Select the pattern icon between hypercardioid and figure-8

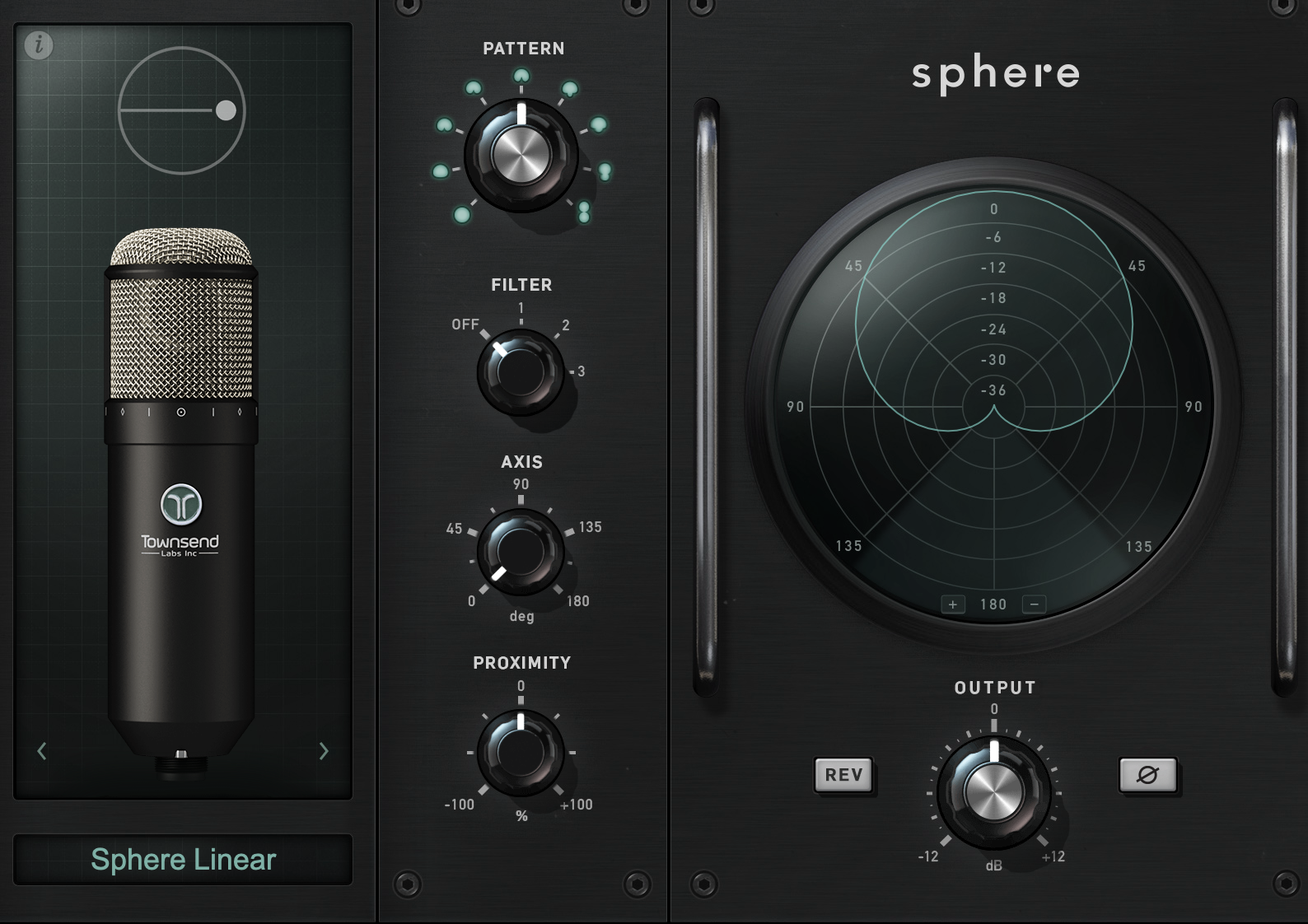605,171
